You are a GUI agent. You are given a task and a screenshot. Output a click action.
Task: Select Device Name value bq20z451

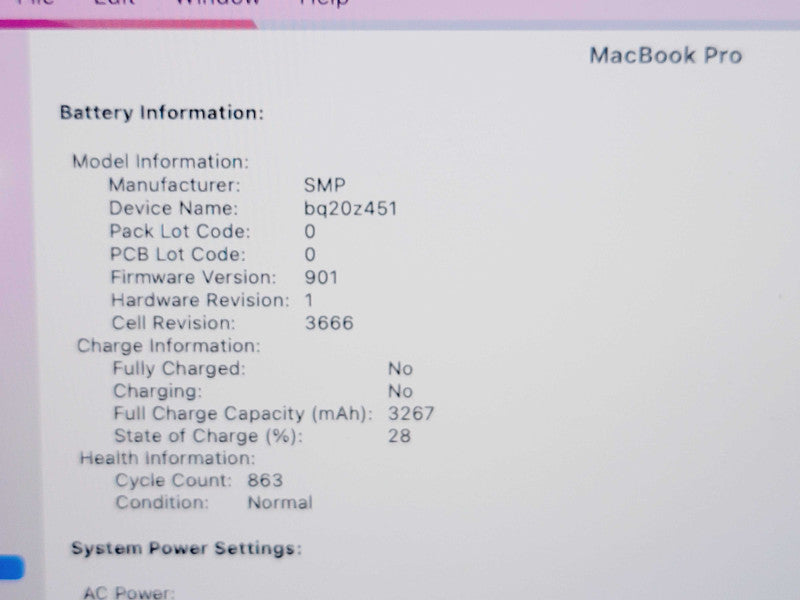click(350, 208)
